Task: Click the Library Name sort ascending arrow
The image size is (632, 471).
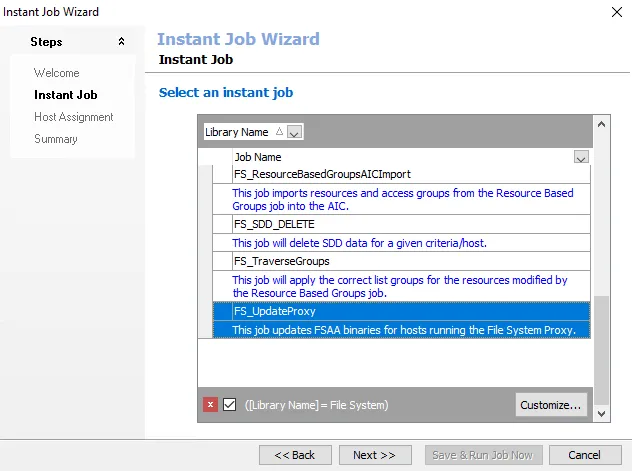Action: coord(279,131)
